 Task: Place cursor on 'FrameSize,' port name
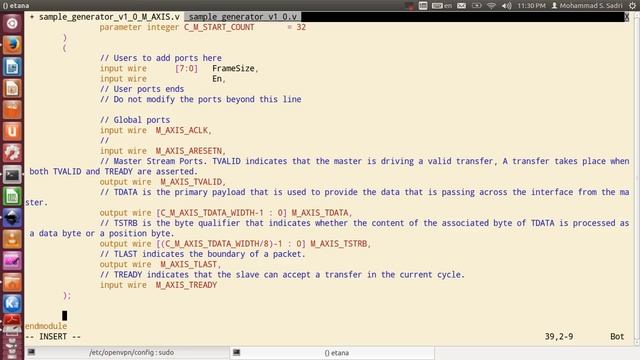pos(235,69)
